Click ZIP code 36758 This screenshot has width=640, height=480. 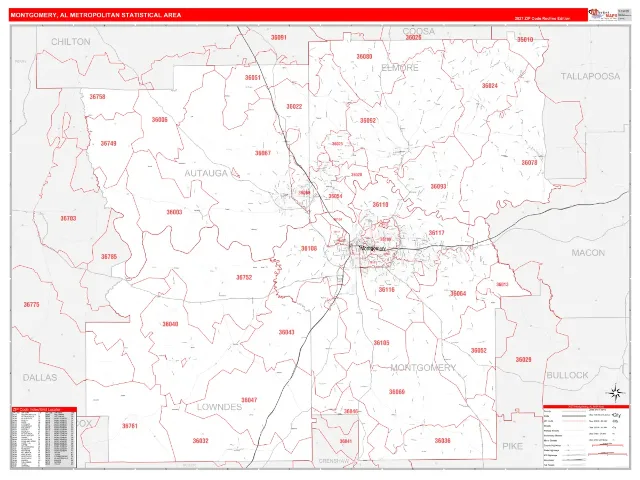(98, 97)
